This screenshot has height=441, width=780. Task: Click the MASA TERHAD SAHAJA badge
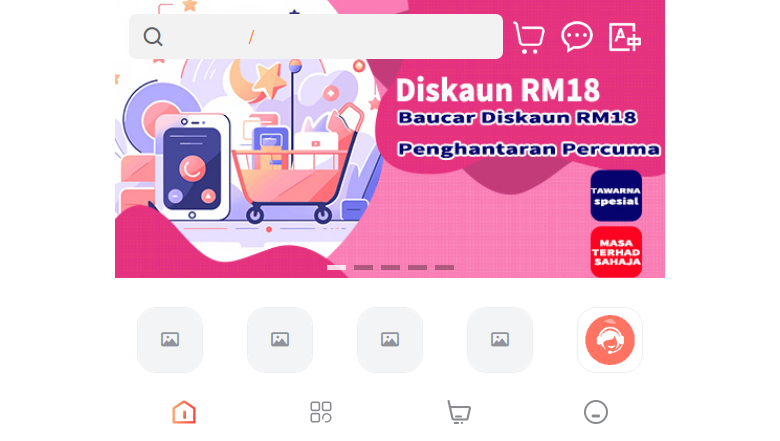click(x=616, y=252)
